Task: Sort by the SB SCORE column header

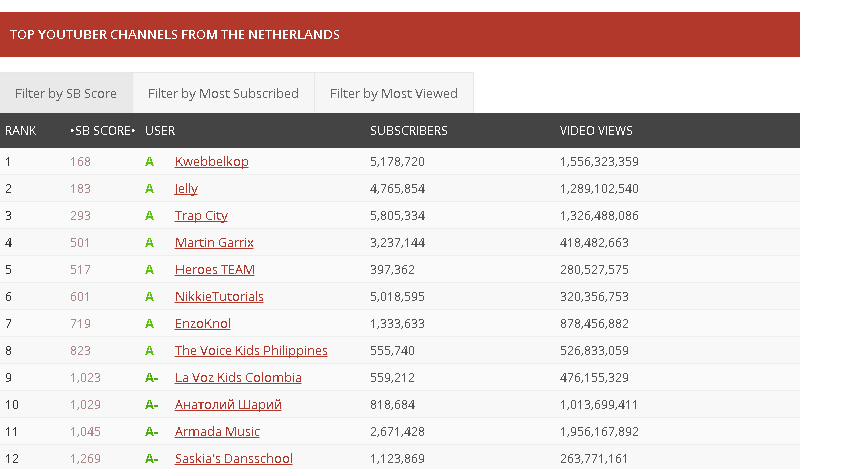Action: (102, 131)
